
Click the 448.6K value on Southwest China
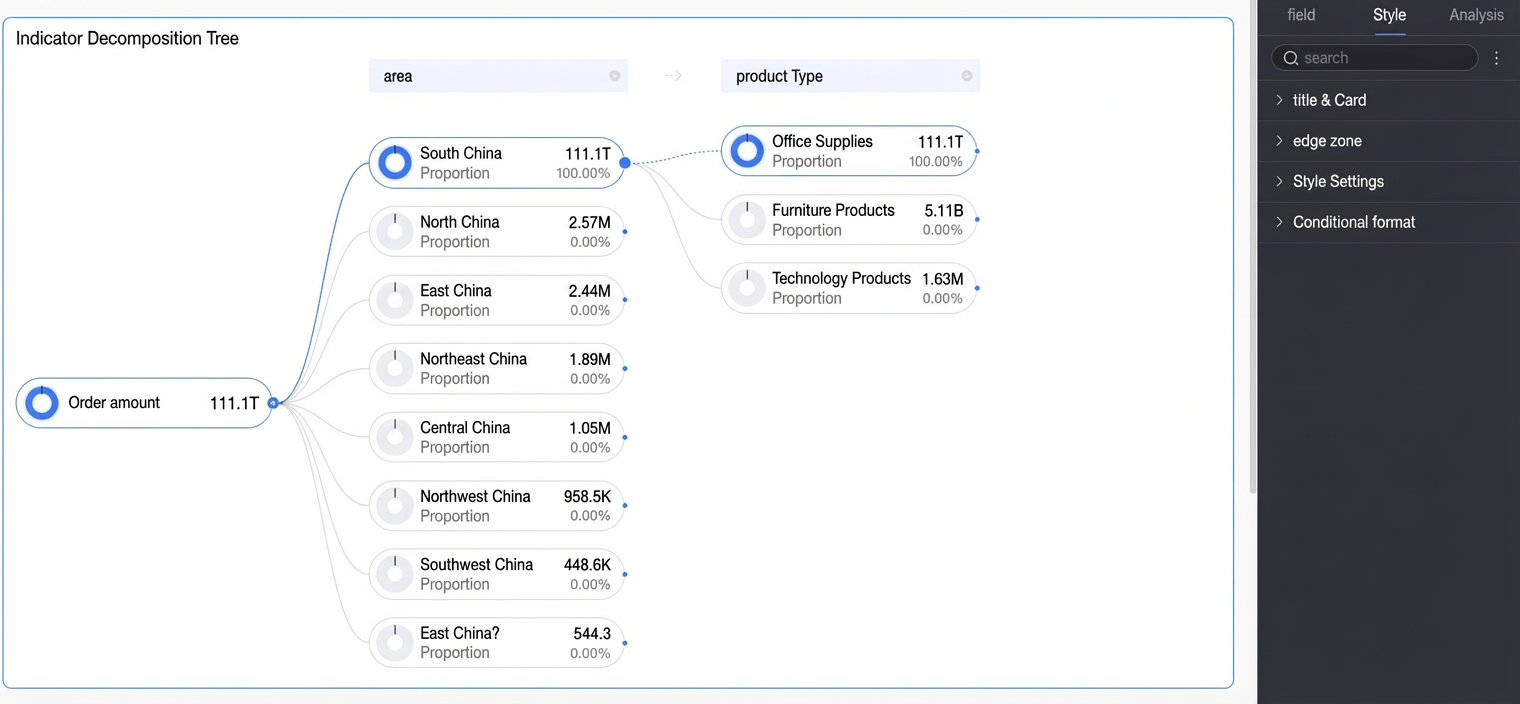[587, 564]
